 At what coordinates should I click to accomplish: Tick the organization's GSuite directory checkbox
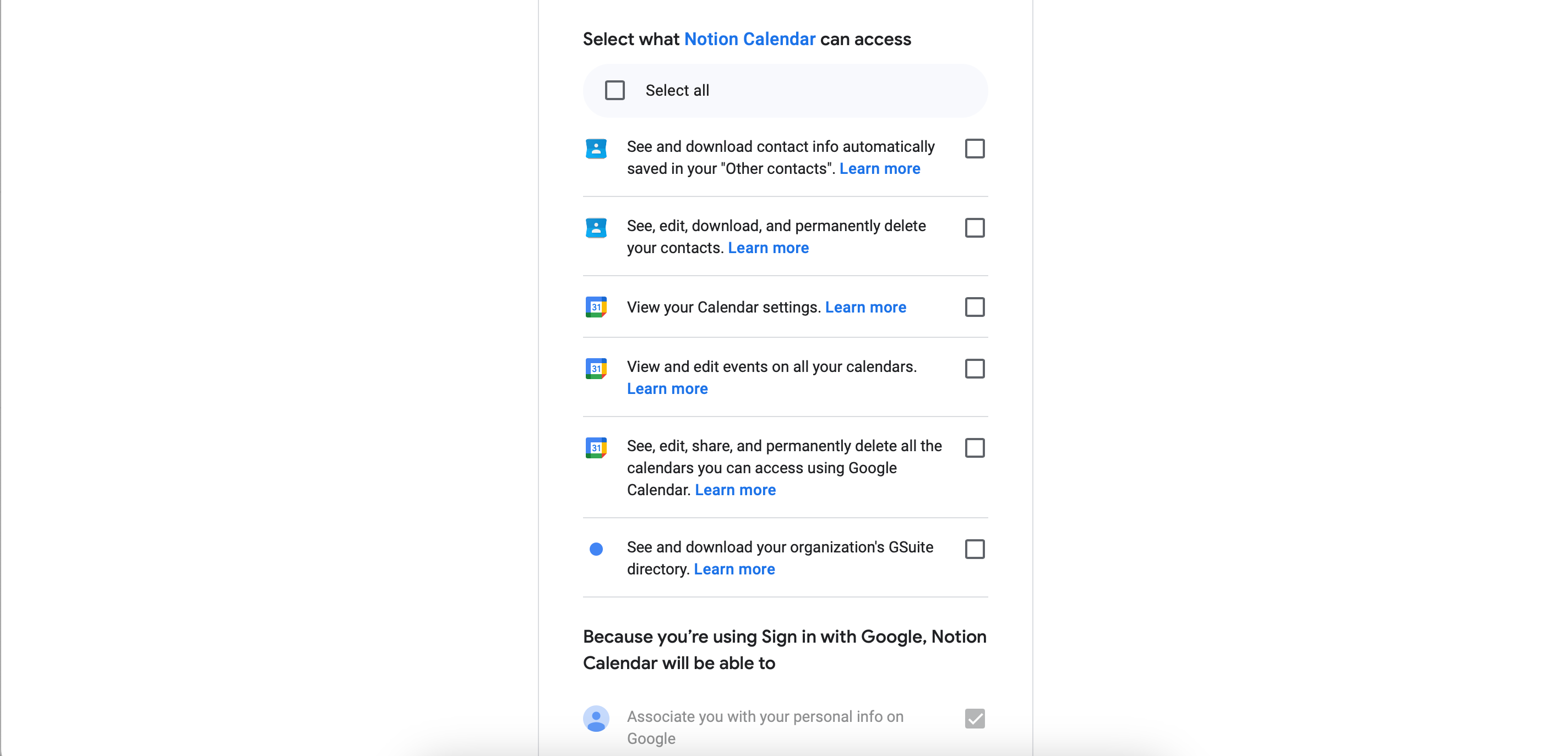[974, 549]
